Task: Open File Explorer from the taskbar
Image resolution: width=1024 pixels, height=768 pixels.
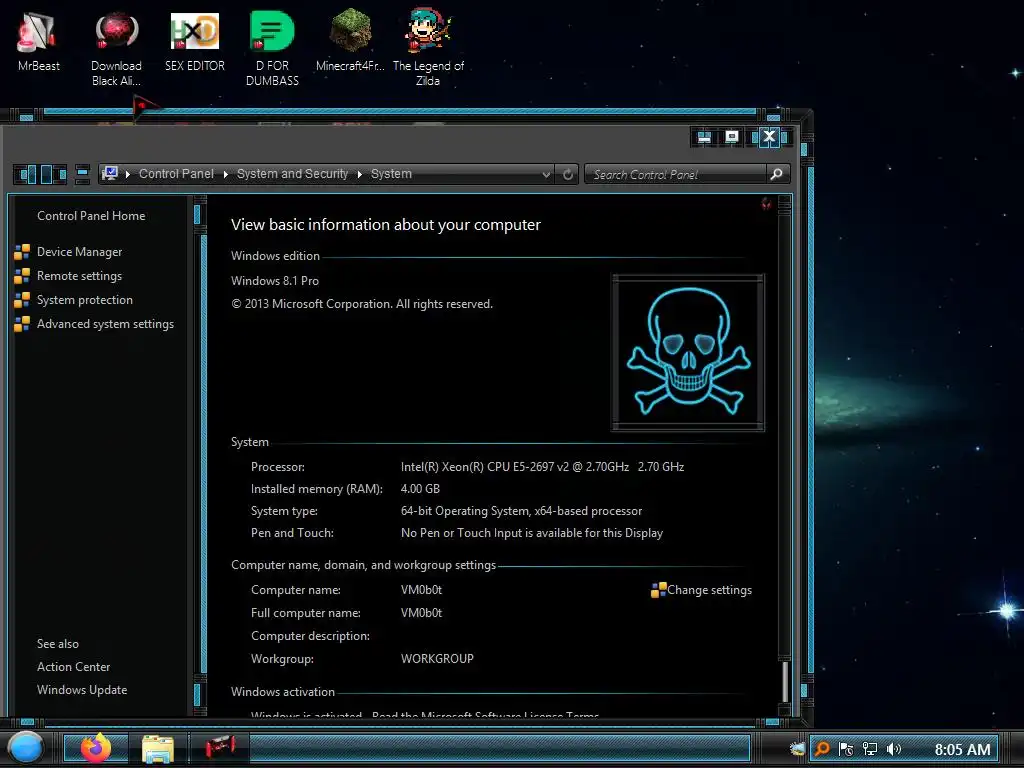Action: 157,749
